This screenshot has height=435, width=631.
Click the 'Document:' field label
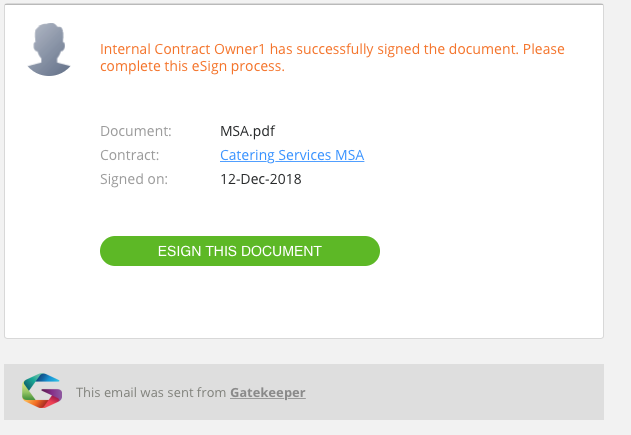pos(136,131)
